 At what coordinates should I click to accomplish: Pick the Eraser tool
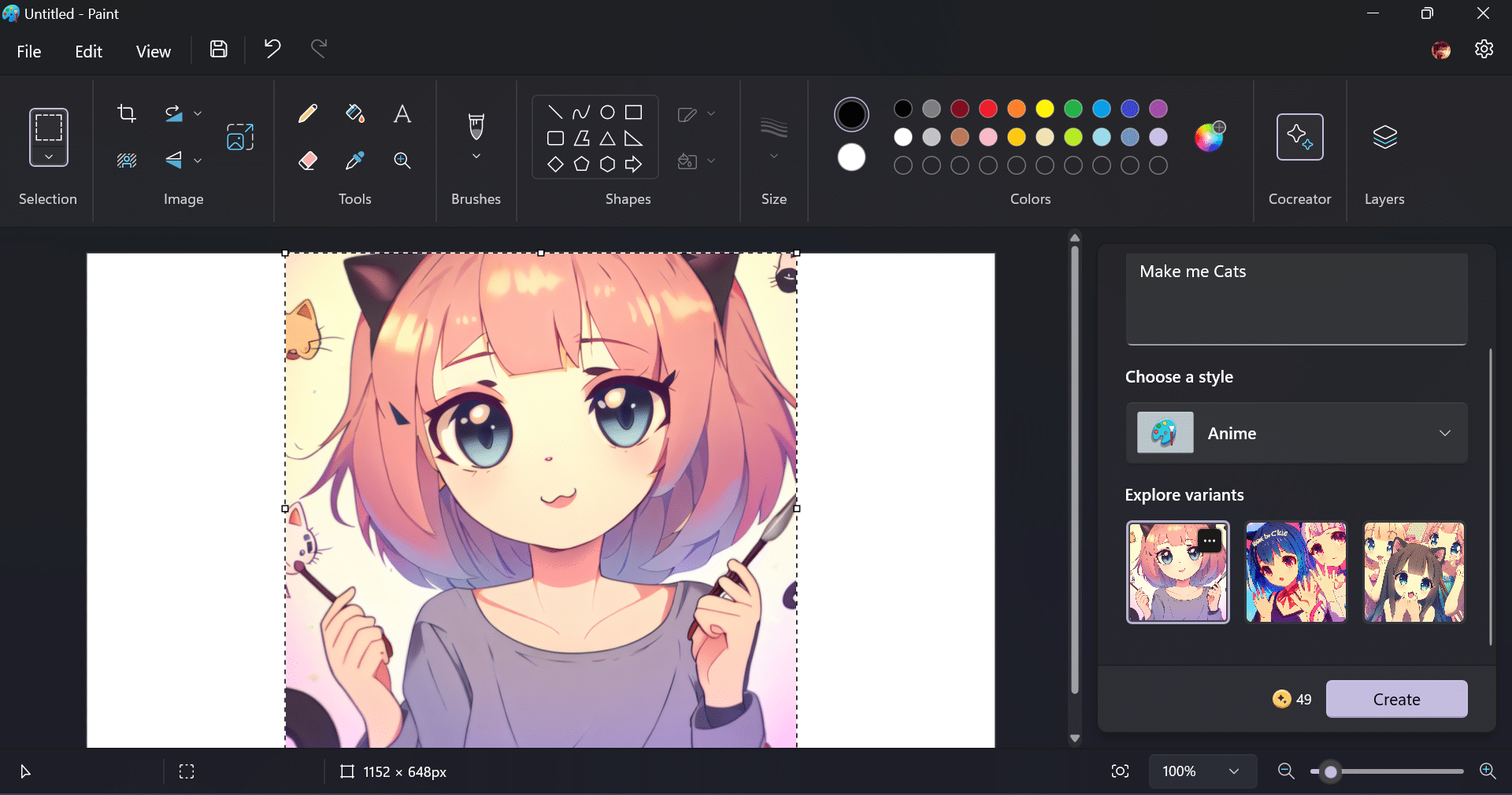pyautogui.click(x=308, y=161)
